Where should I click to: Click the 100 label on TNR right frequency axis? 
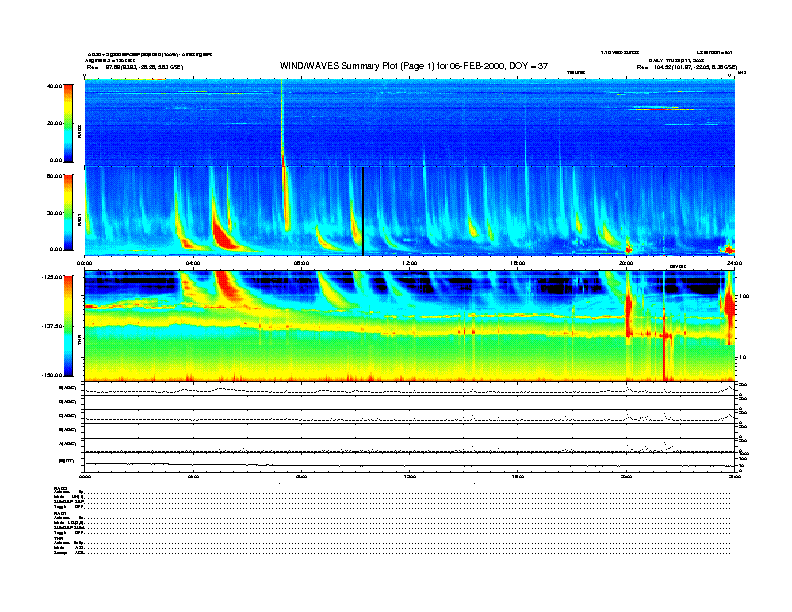(744, 296)
